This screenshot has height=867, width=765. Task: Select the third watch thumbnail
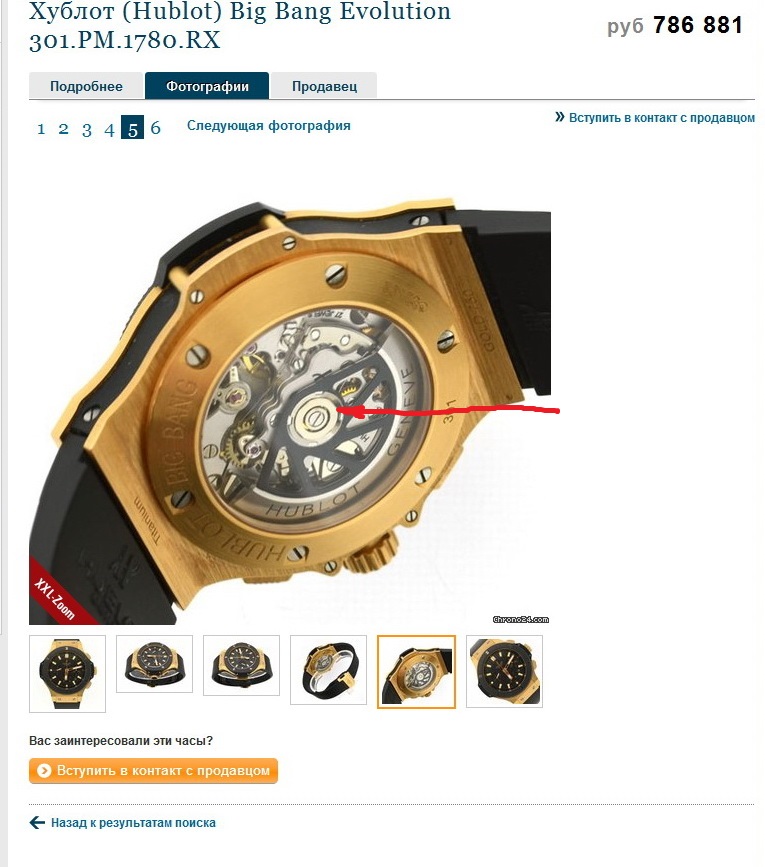(x=242, y=665)
